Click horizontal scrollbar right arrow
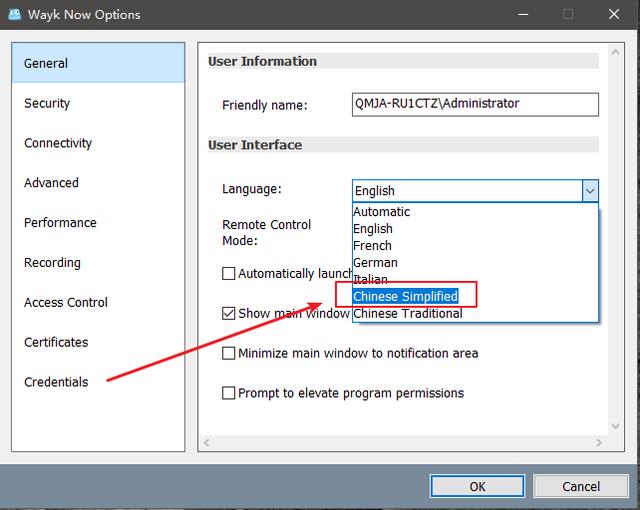640x510 pixels. coord(599,442)
